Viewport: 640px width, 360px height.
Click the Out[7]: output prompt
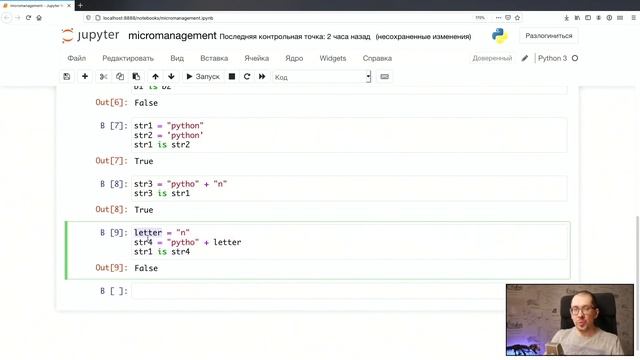(111, 161)
